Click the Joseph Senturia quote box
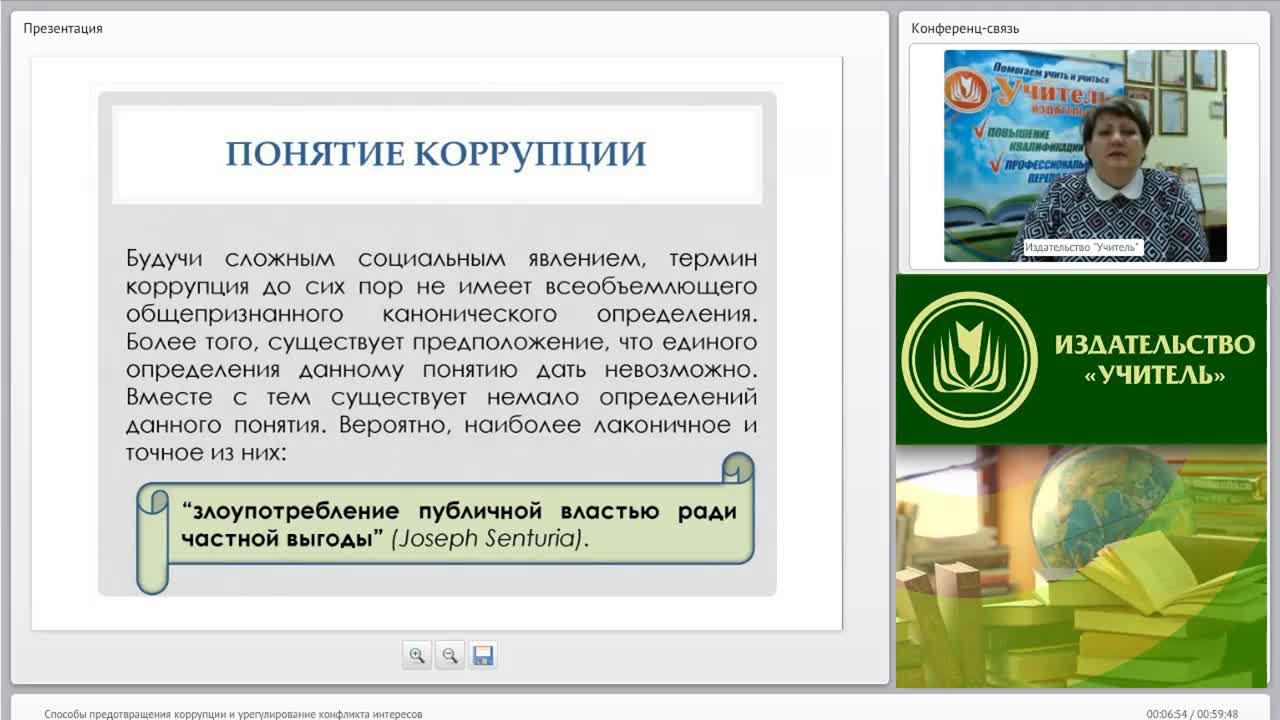 coord(445,524)
